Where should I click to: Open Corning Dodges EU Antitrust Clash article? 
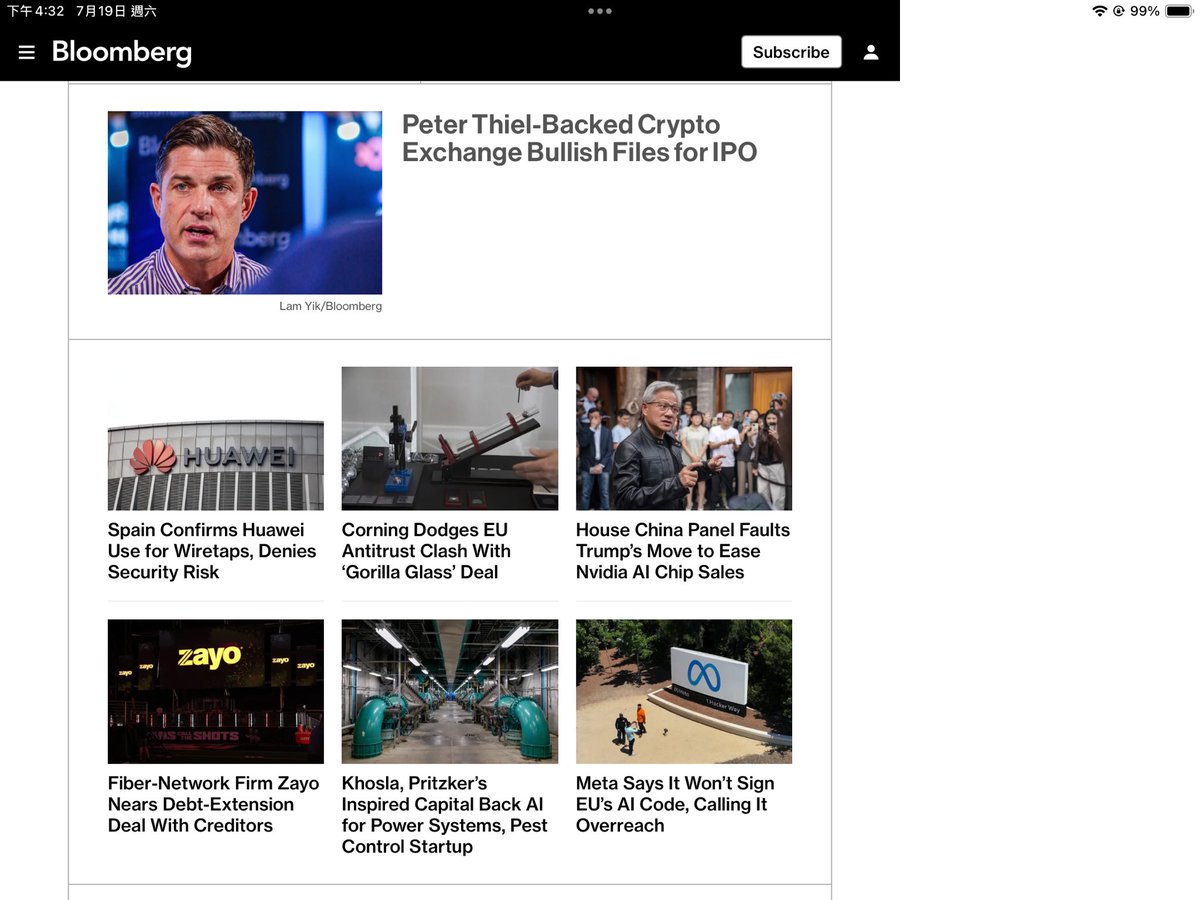[x=426, y=551]
